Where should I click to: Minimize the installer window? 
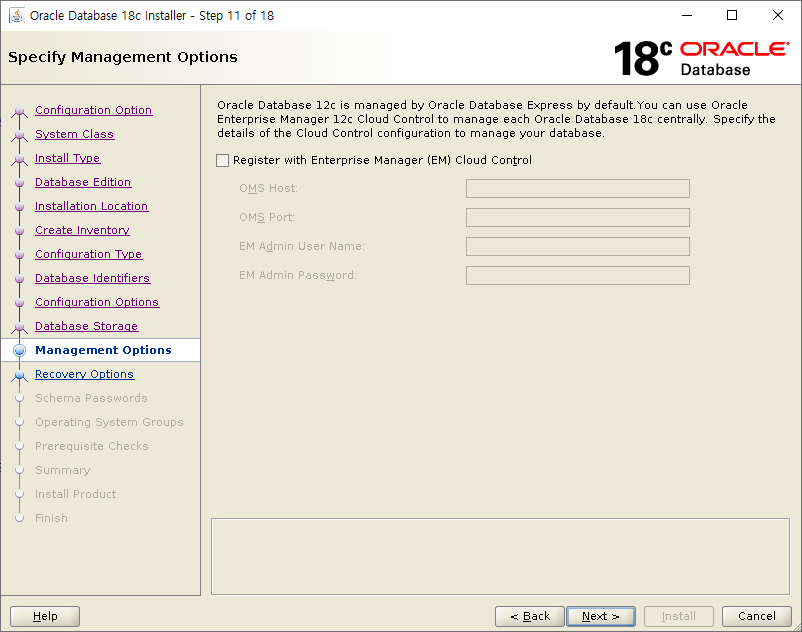(687, 15)
